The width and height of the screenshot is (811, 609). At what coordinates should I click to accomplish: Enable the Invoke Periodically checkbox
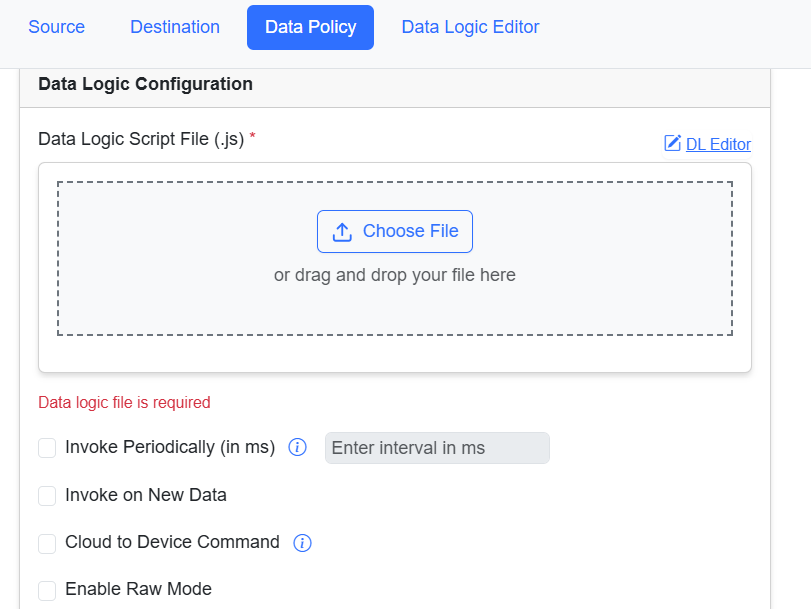(47, 448)
